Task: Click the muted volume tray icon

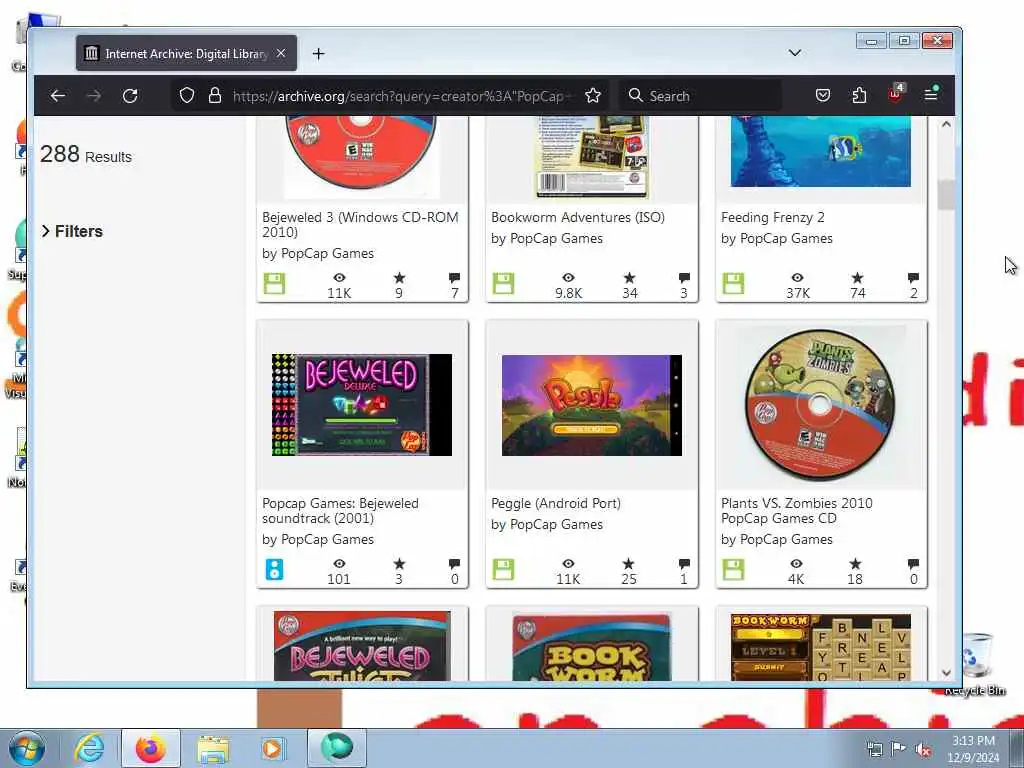Action: (x=923, y=750)
